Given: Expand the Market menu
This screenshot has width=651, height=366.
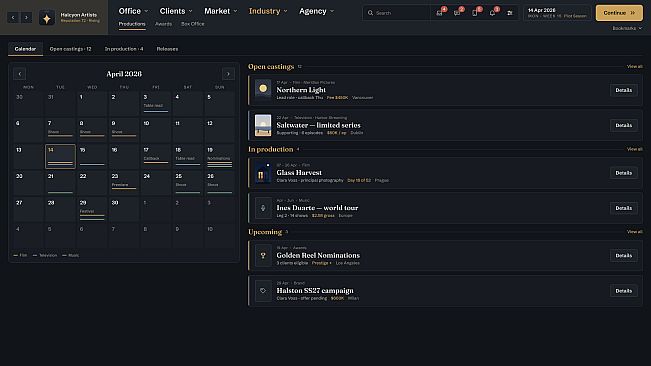Looking at the screenshot, I should pyautogui.click(x=220, y=11).
